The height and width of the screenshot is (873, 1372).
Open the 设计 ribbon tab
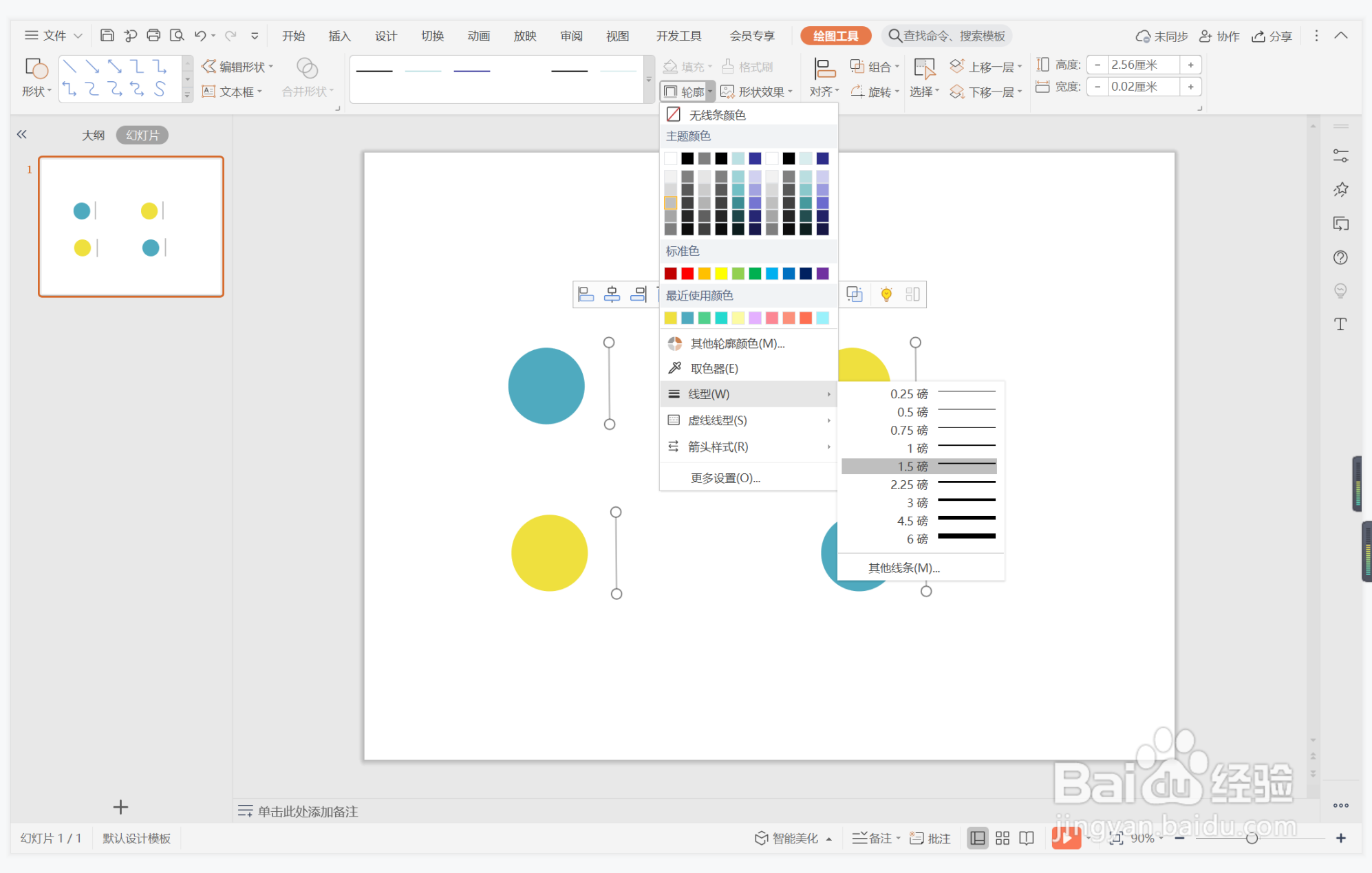click(x=385, y=36)
